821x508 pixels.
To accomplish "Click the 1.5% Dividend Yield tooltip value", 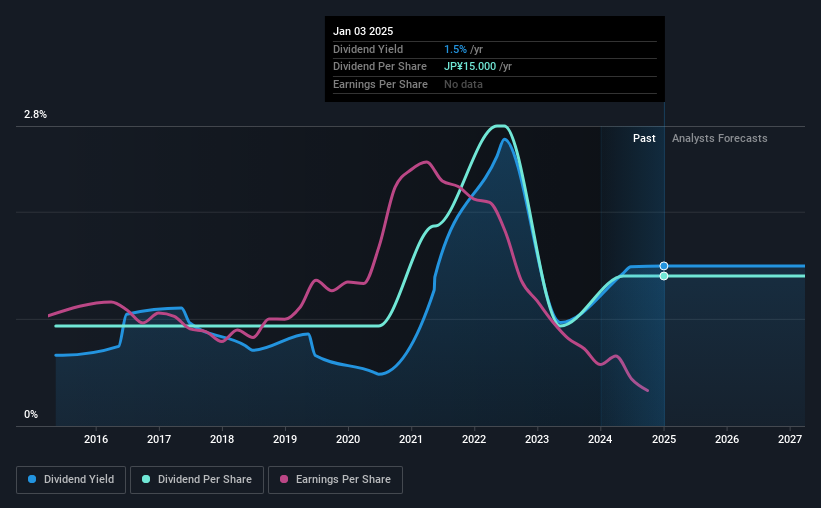I will pos(455,49).
